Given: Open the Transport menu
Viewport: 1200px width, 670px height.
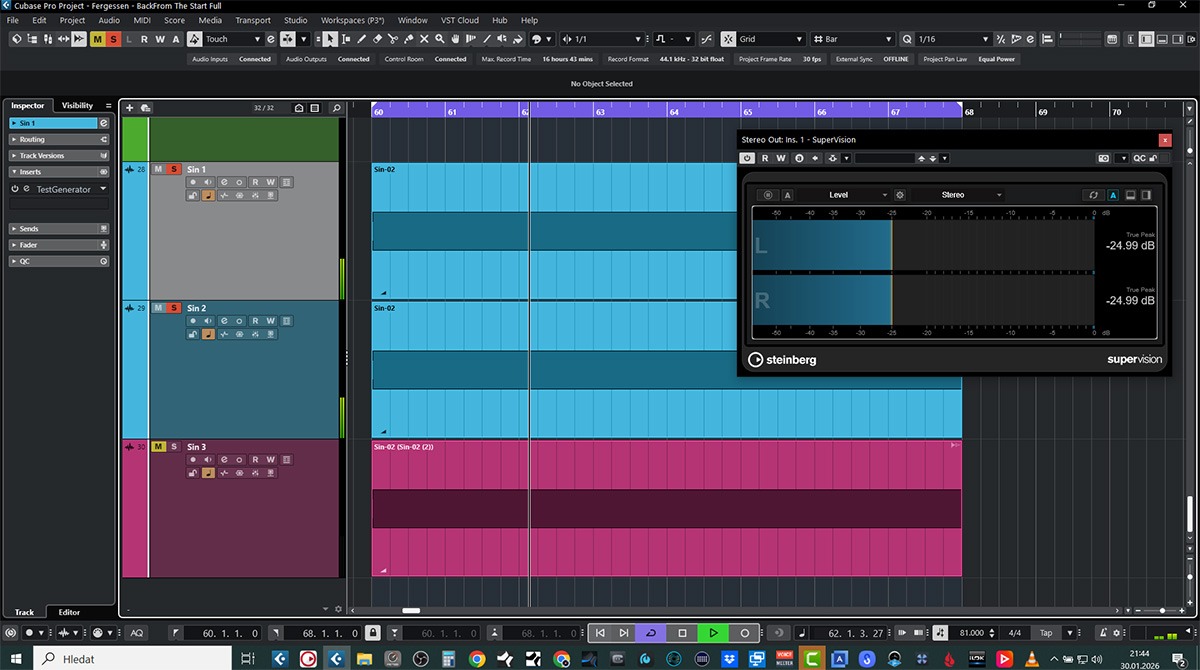Looking at the screenshot, I should 253,20.
